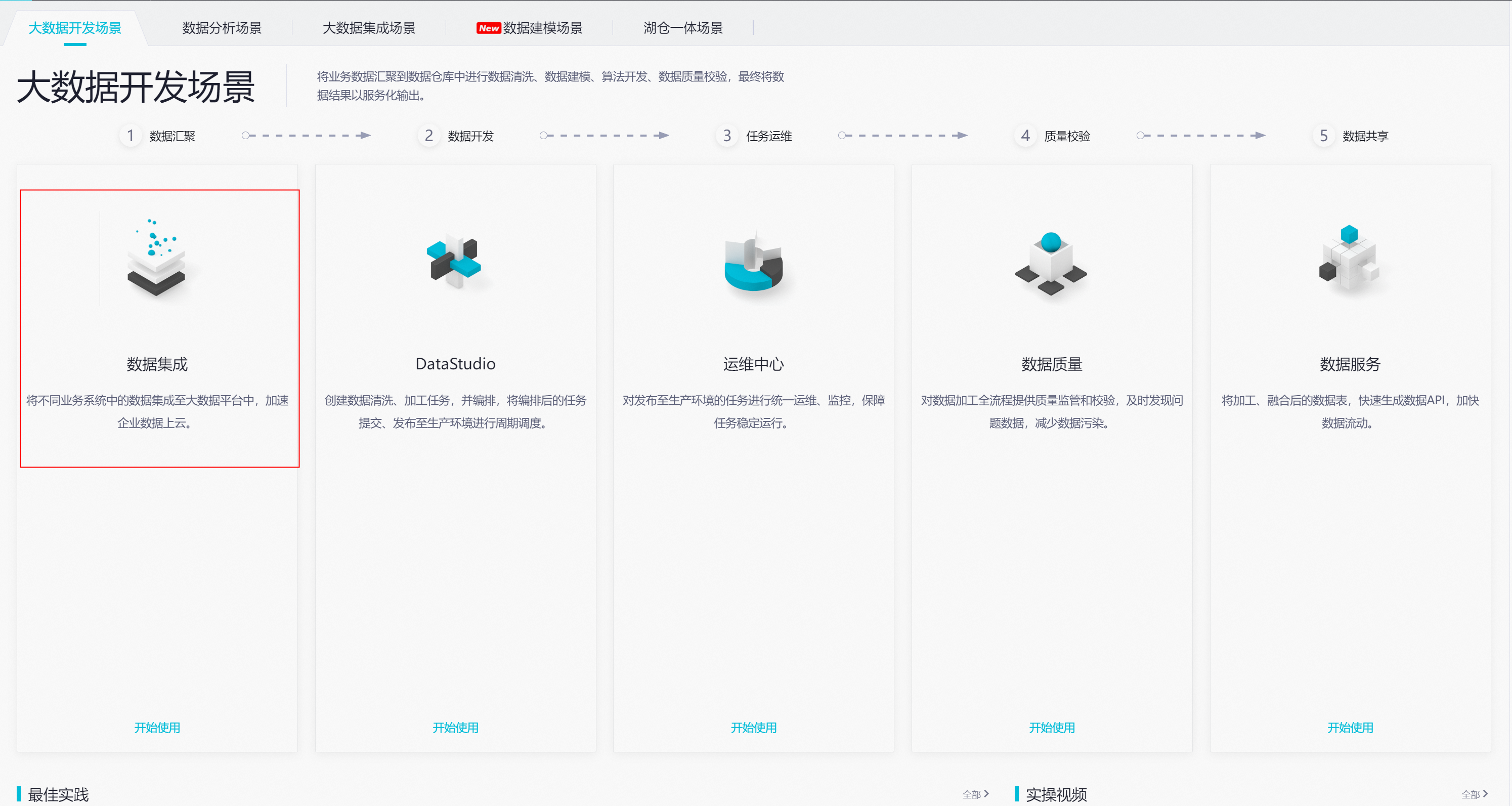Switch to 数据分析场景 tab
Viewport: 1512px width, 806px height.
coord(222,28)
